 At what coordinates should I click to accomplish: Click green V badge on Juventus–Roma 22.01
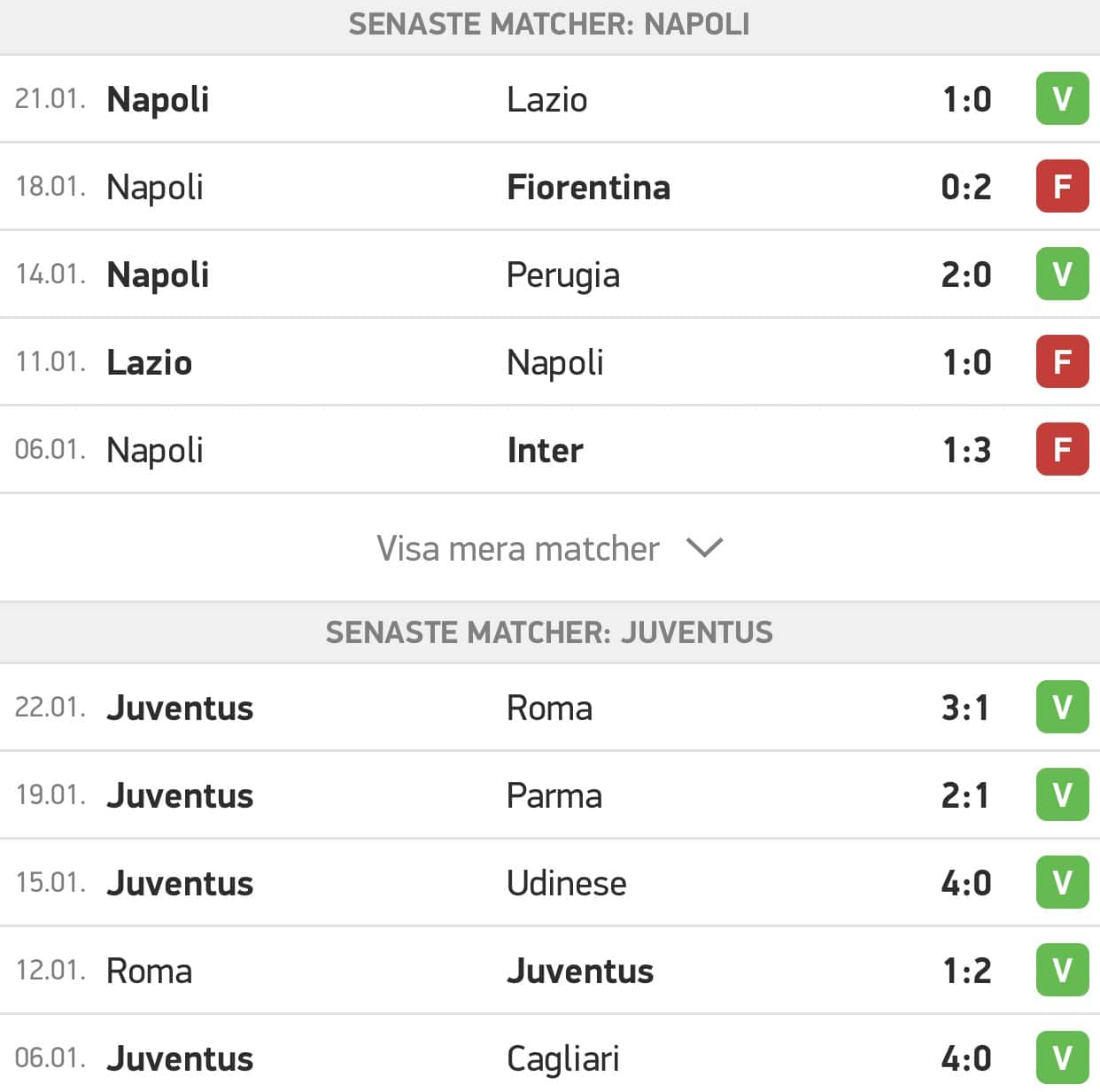1062,708
